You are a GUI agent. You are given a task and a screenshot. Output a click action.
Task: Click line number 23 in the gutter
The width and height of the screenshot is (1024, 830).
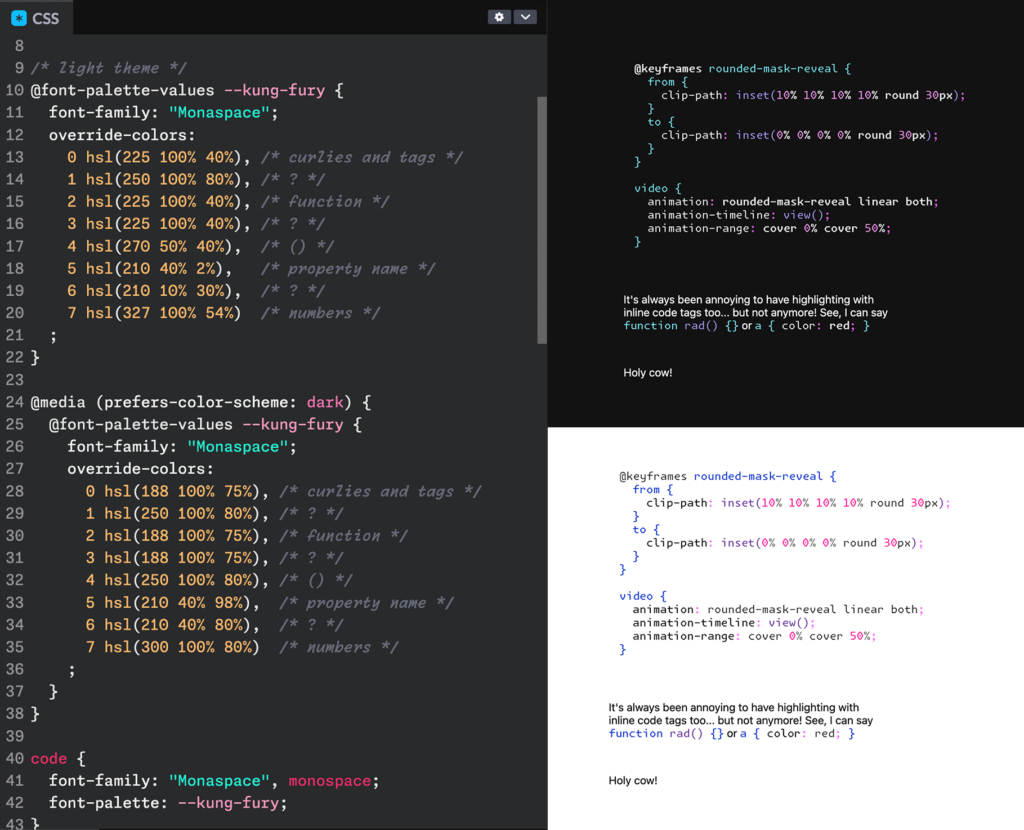(x=14, y=379)
